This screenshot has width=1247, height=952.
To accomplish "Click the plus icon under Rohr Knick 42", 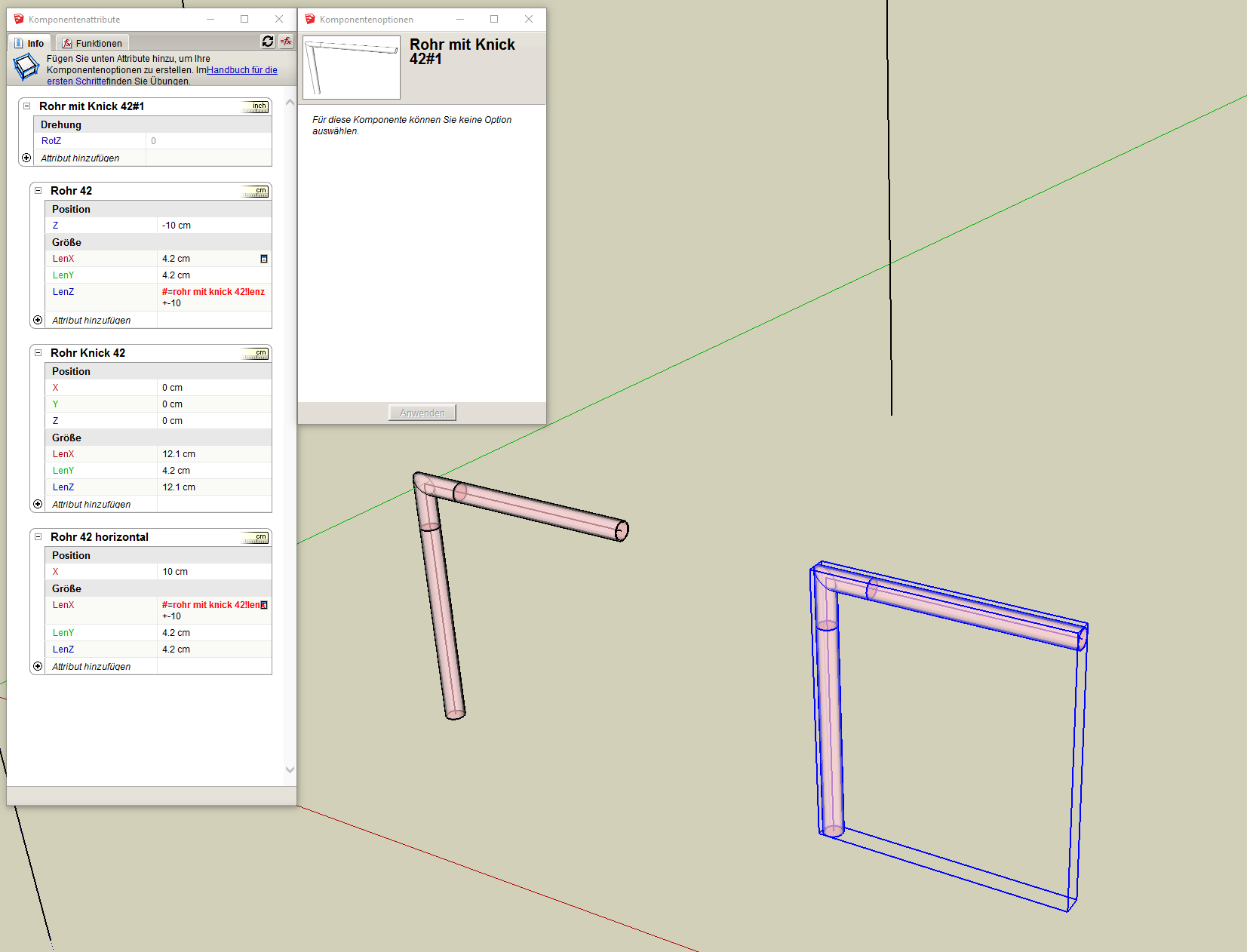I will (x=38, y=504).
